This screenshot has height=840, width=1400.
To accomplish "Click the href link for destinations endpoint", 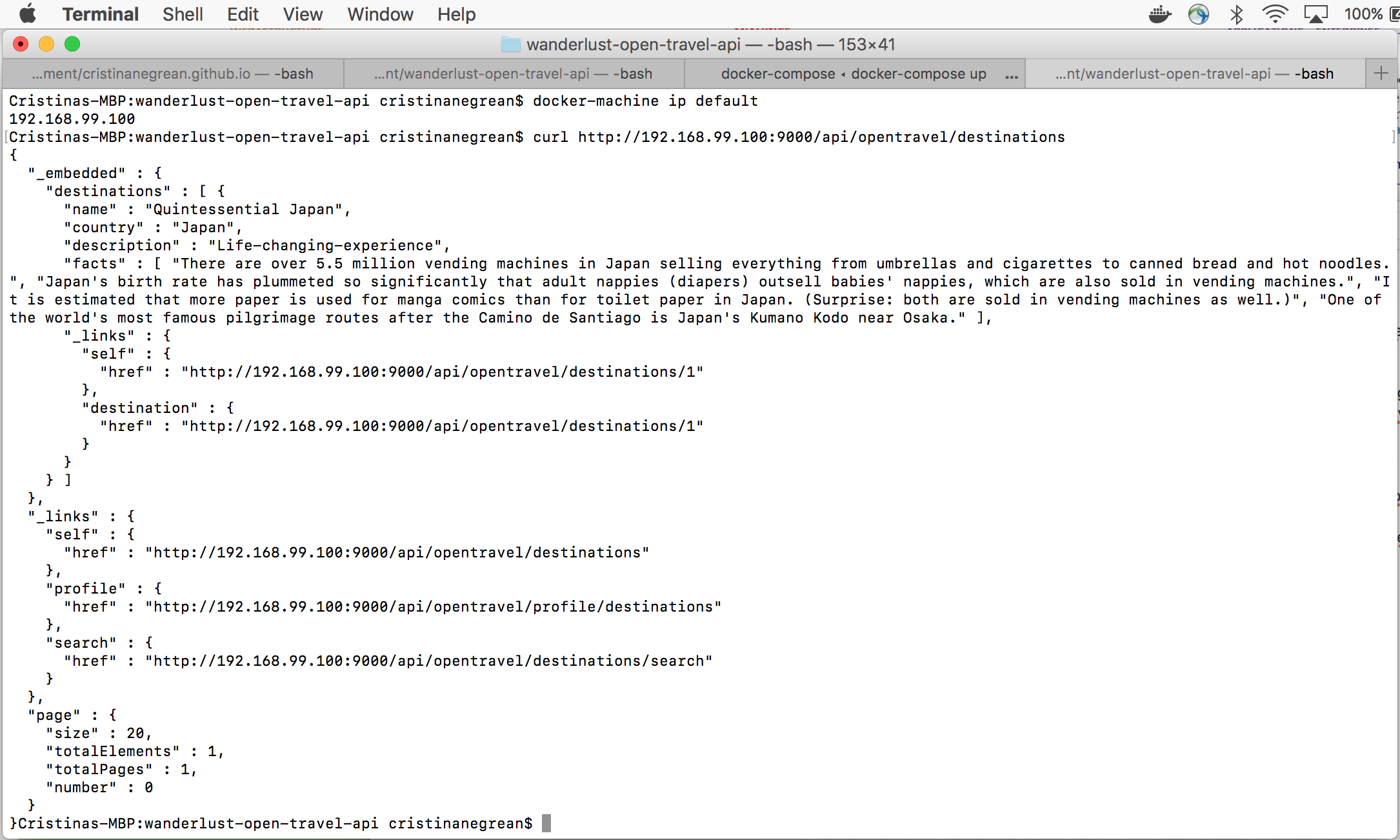I will (399, 552).
